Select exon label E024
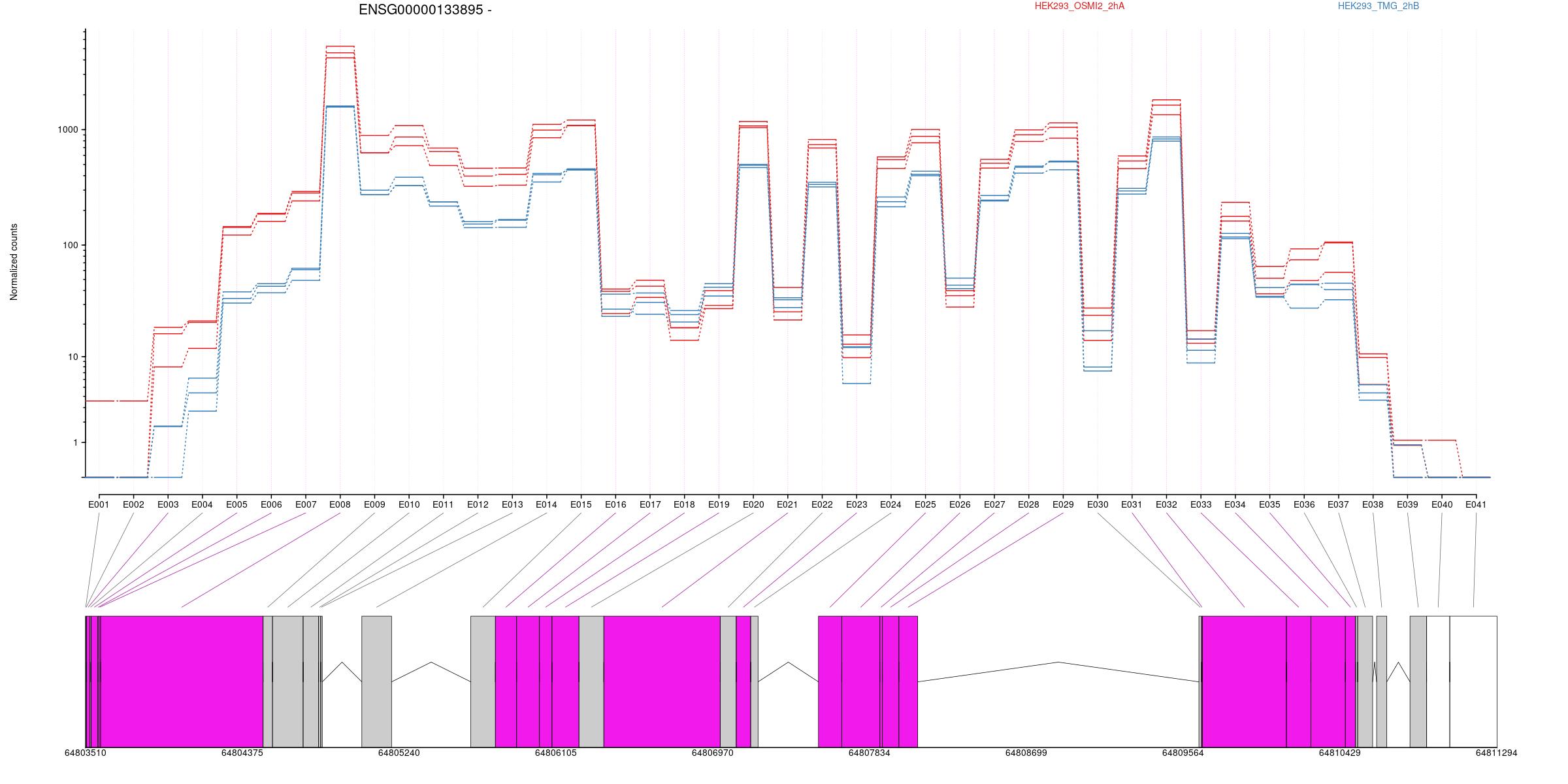 point(890,504)
